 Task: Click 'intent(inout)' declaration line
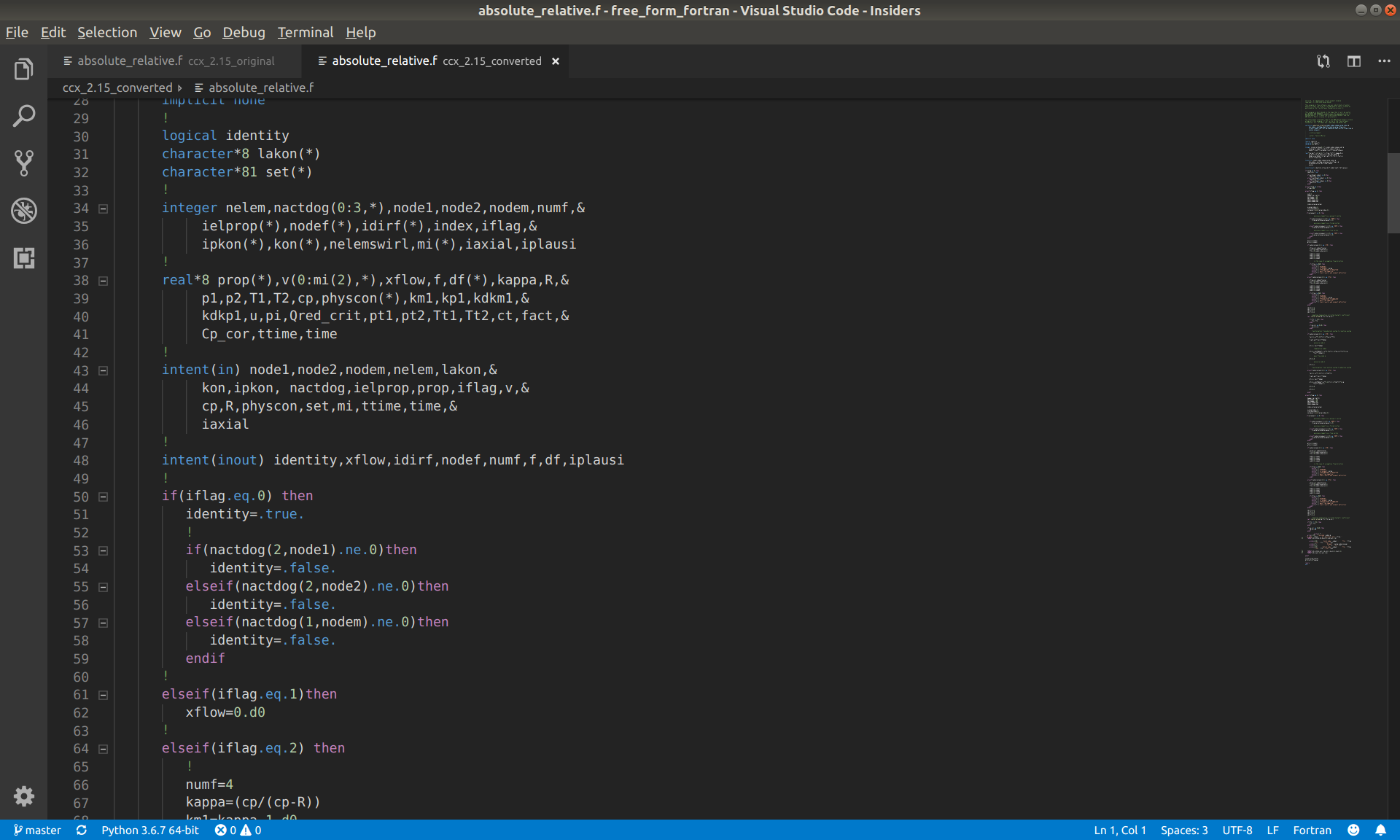[393, 460]
